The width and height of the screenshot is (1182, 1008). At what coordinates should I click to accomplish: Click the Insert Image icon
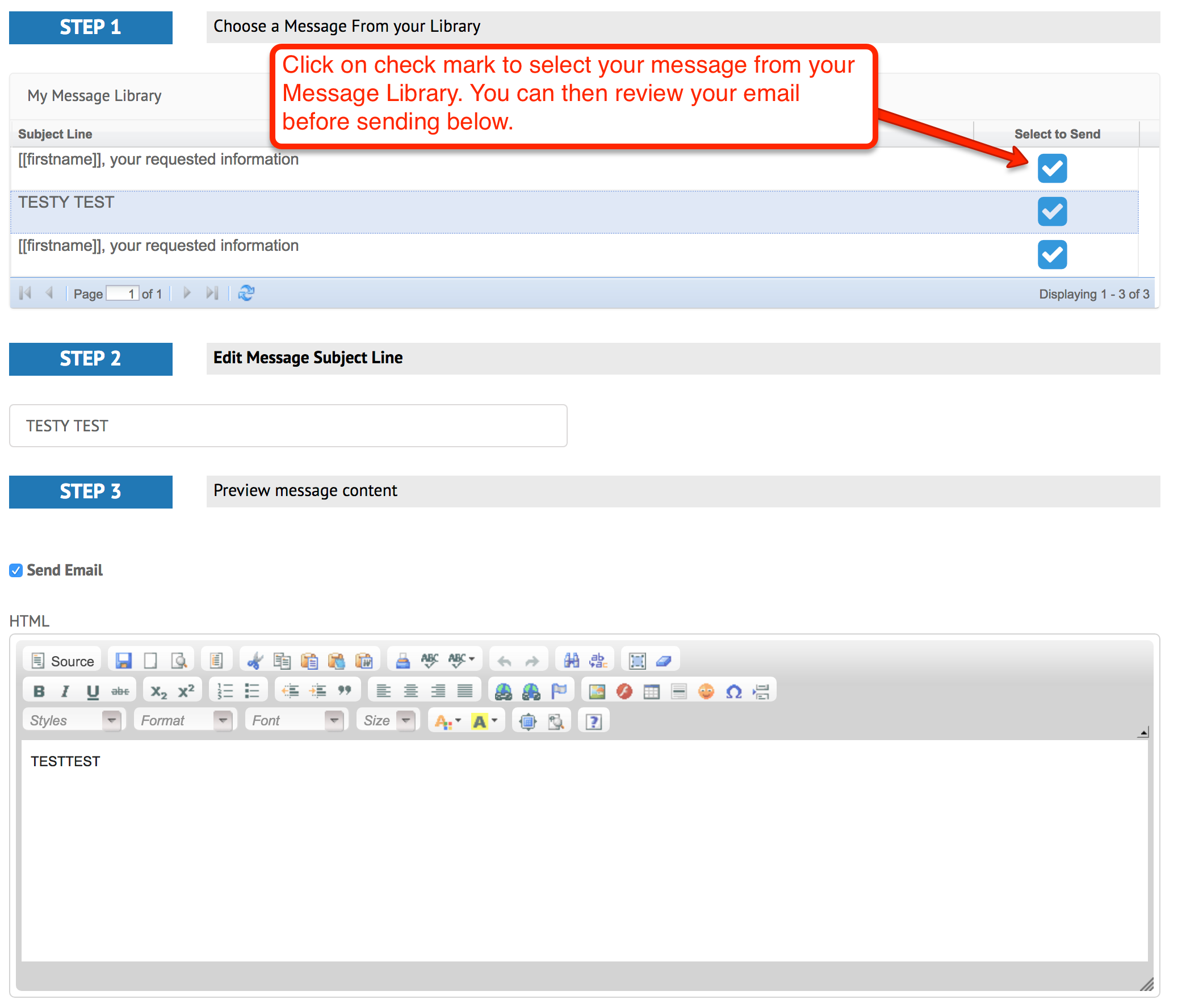pos(597,691)
